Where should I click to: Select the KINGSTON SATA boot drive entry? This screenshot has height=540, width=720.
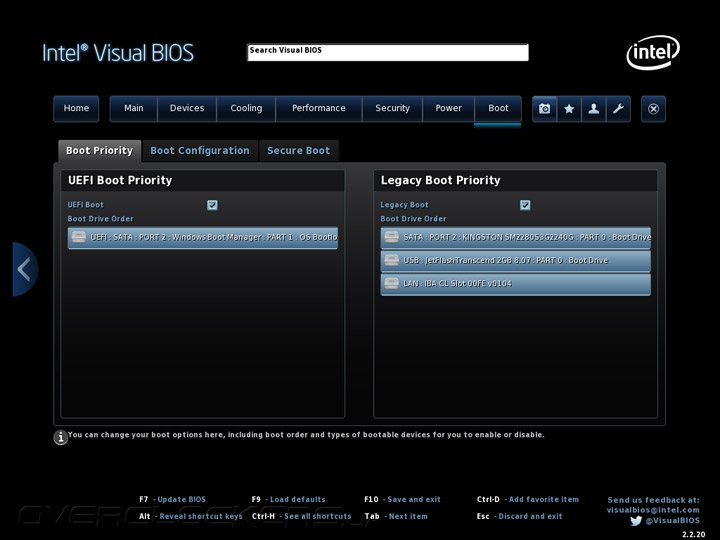pyautogui.click(x=516, y=237)
